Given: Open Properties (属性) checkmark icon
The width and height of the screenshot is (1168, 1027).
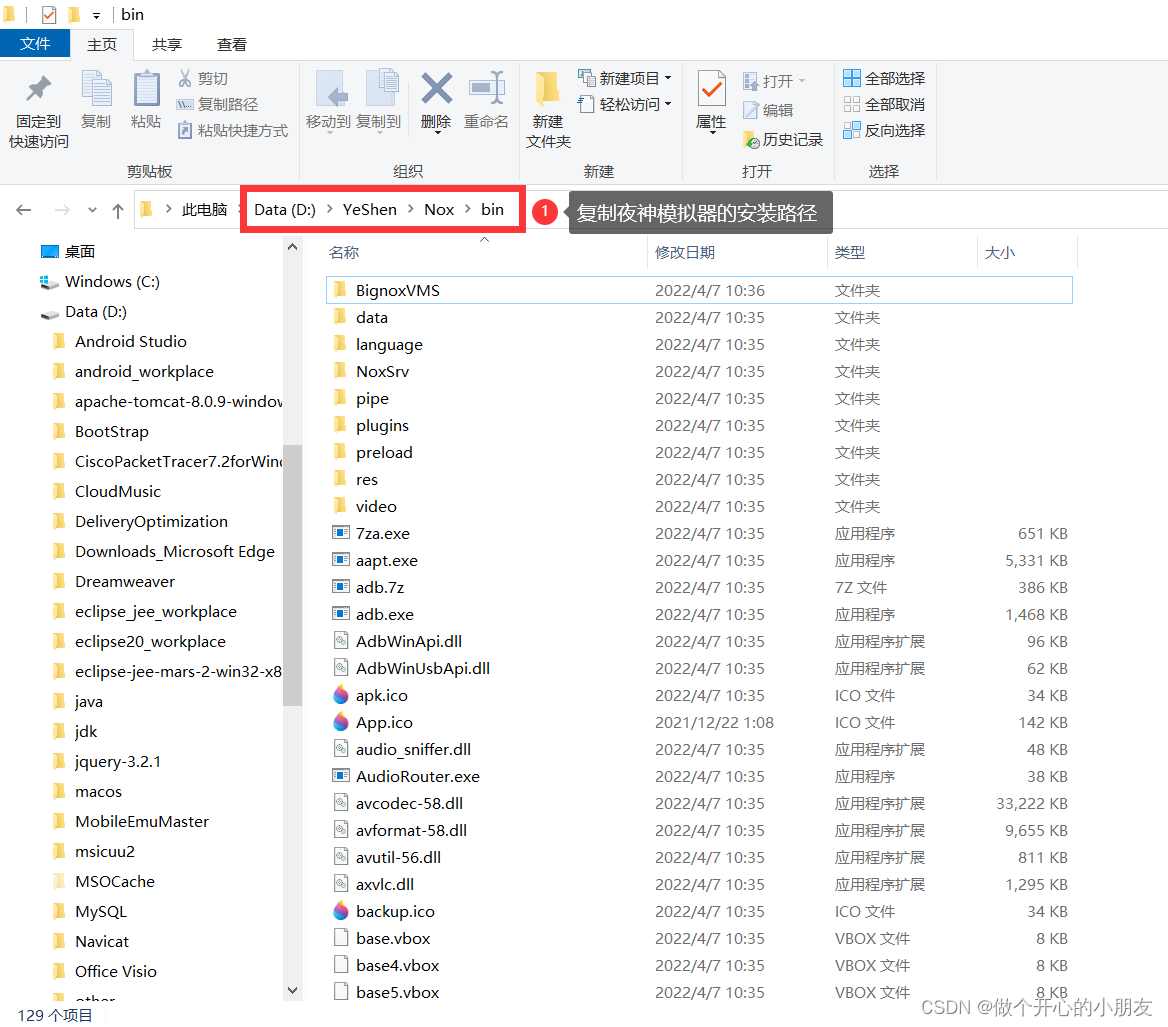Looking at the screenshot, I should [x=711, y=89].
